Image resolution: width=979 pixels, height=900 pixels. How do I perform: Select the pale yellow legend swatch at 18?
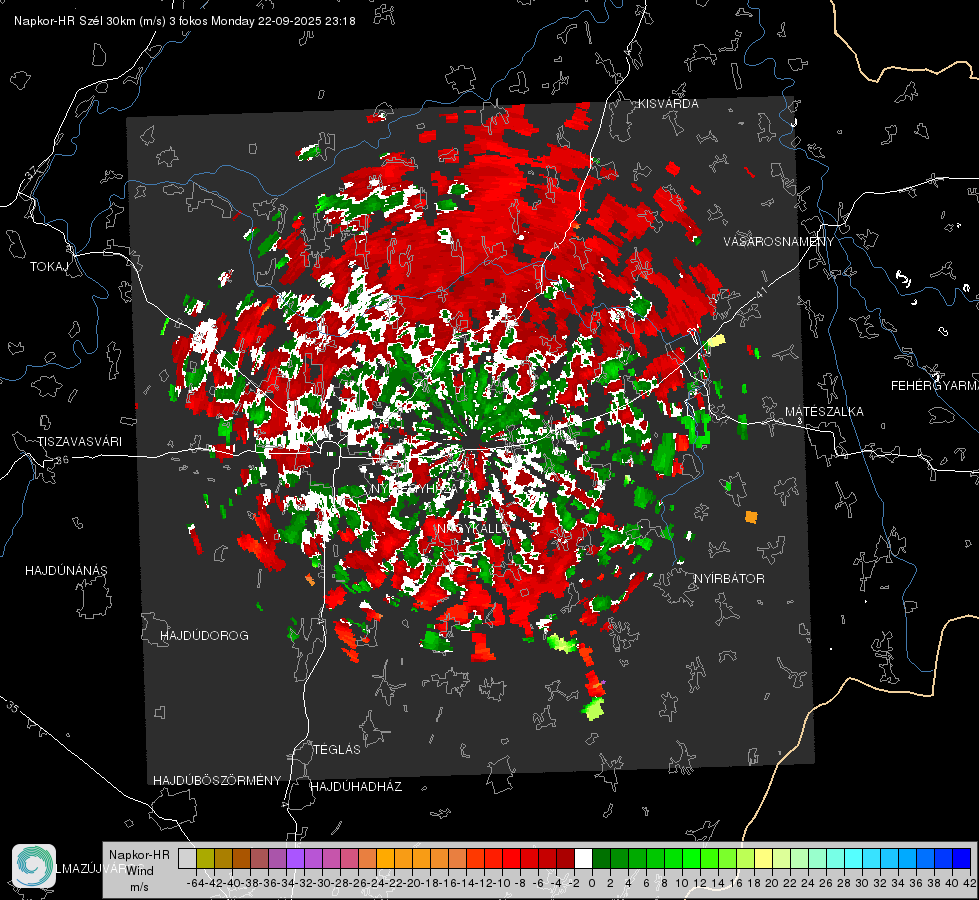click(764, 858)
